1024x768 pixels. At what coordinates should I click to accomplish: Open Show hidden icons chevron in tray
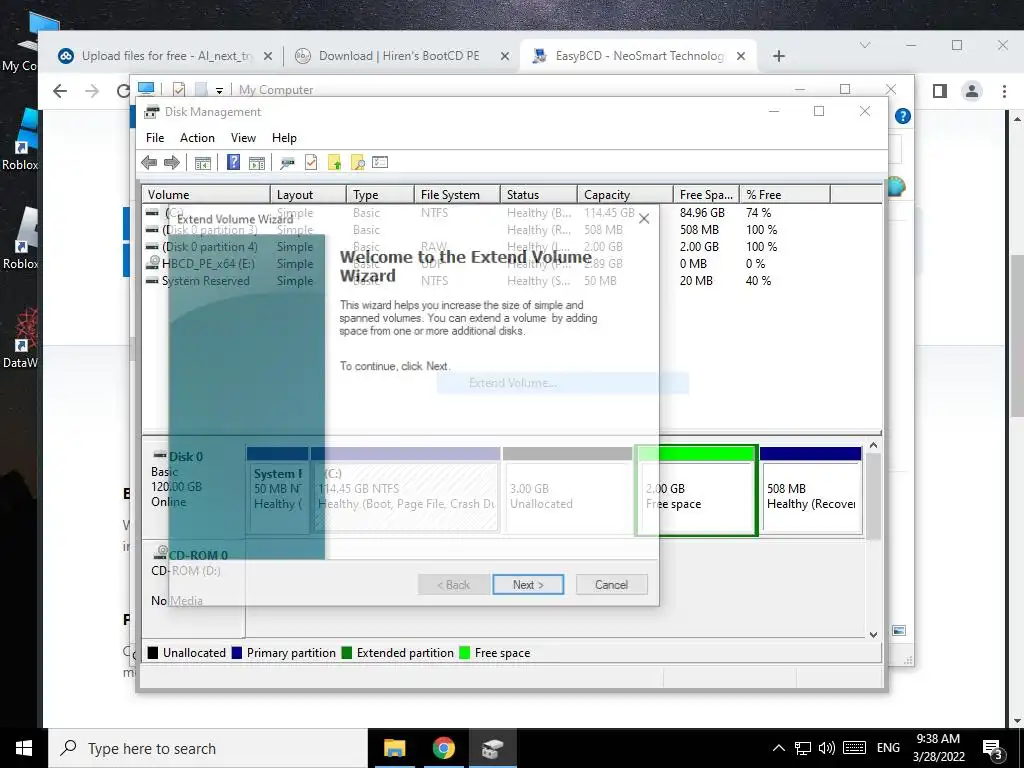(x=778, y=748)
